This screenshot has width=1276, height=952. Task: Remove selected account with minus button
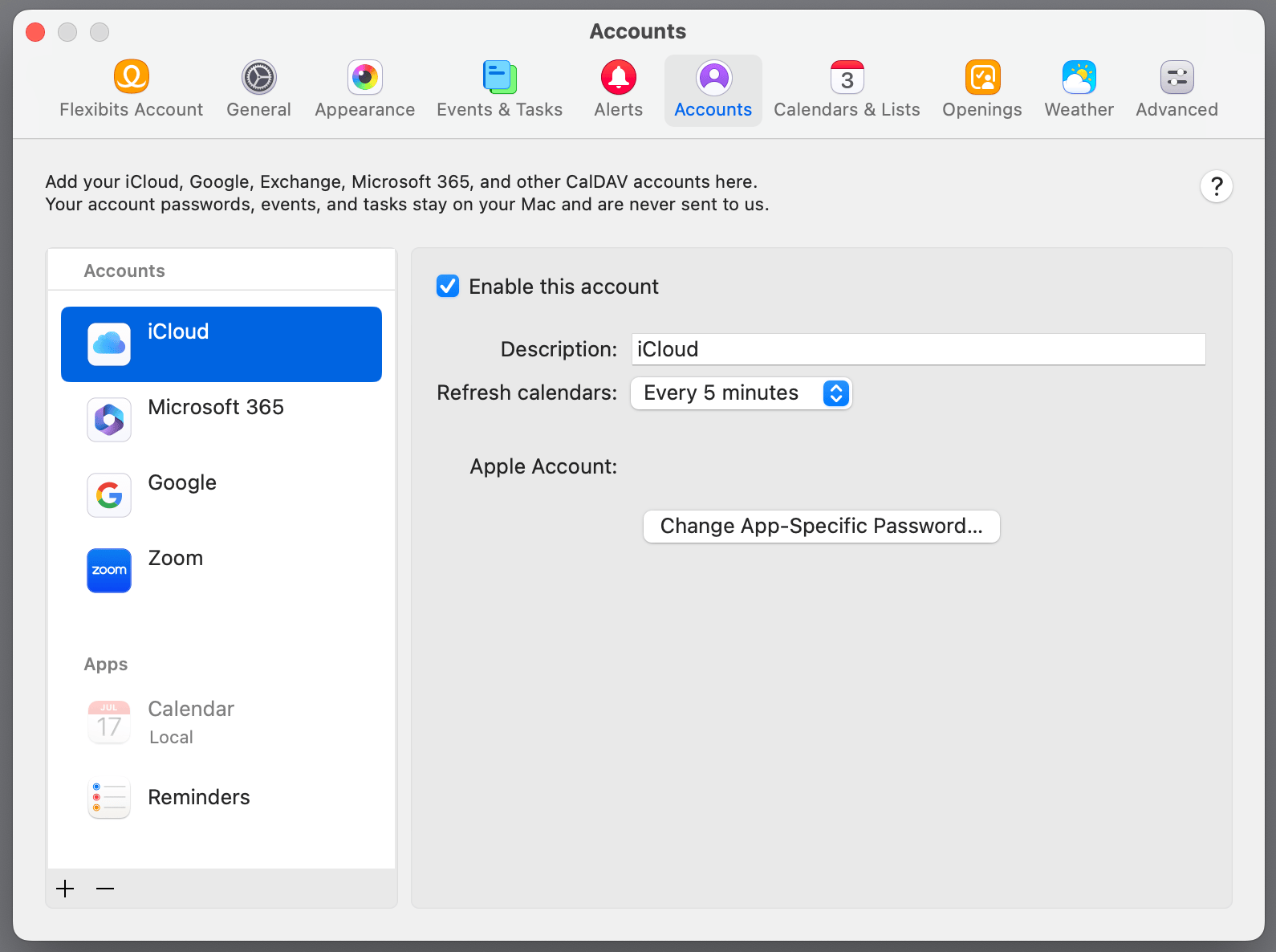click(105, 889)
